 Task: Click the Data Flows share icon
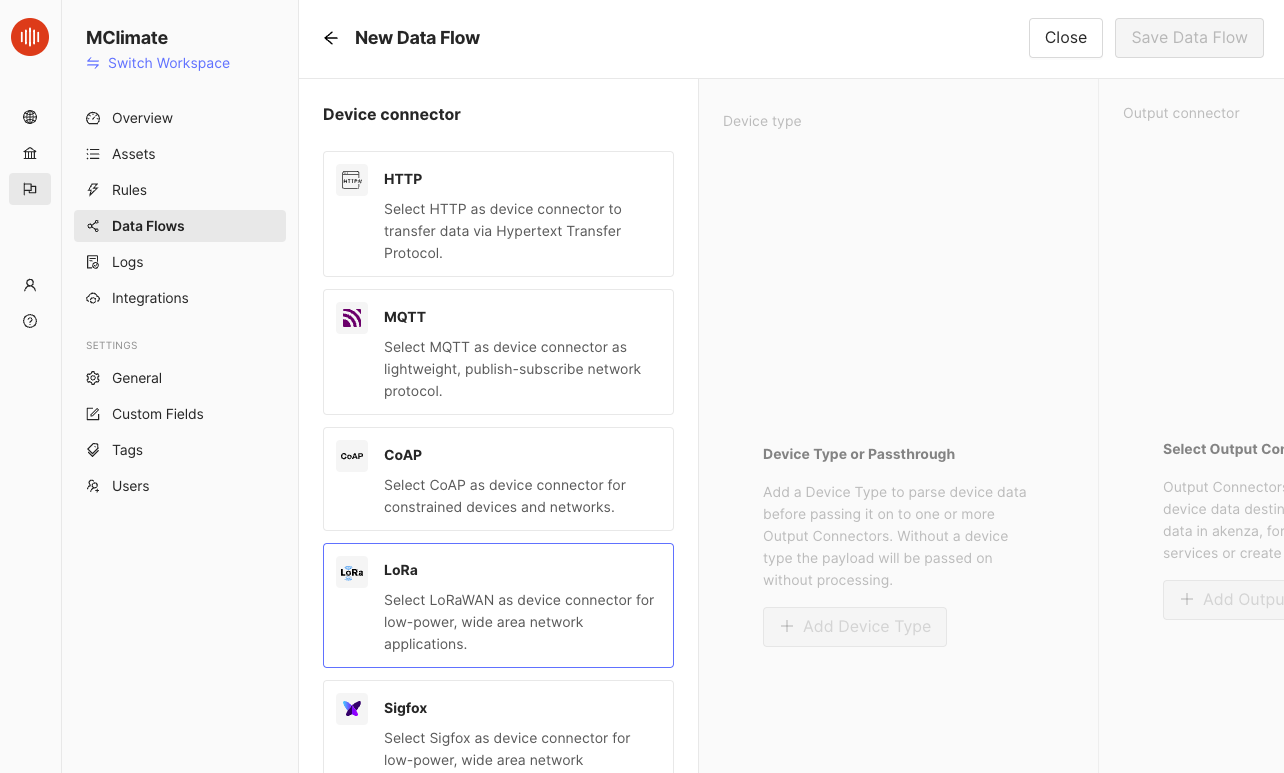click(x=93, y=226)
